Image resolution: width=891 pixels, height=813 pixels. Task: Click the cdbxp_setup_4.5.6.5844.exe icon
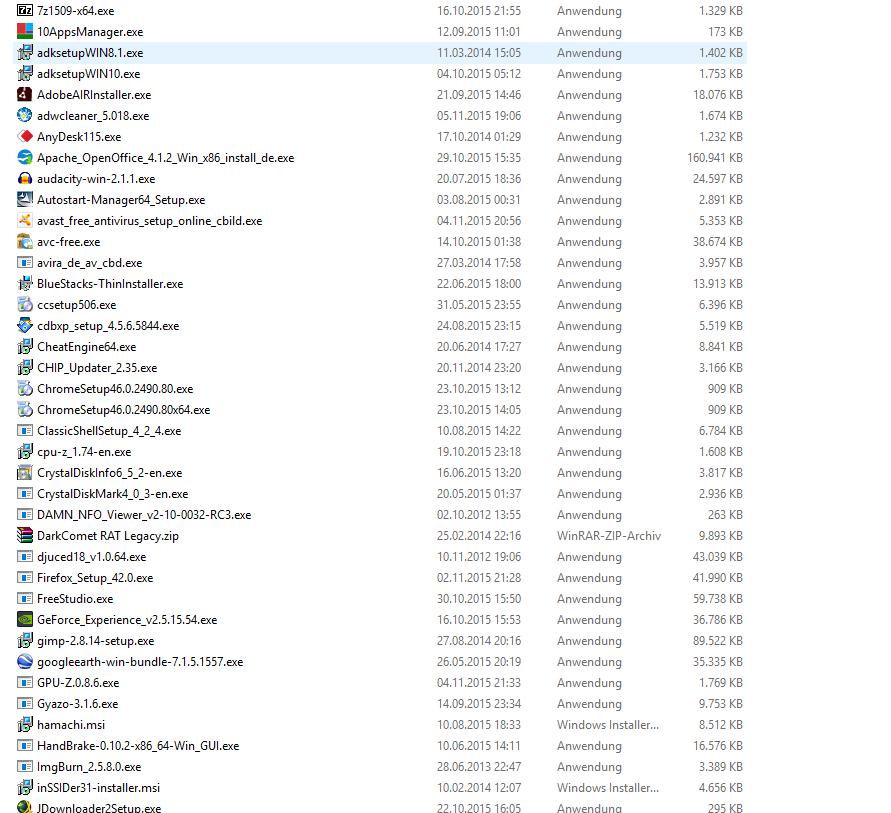click(x=24, y=326)
